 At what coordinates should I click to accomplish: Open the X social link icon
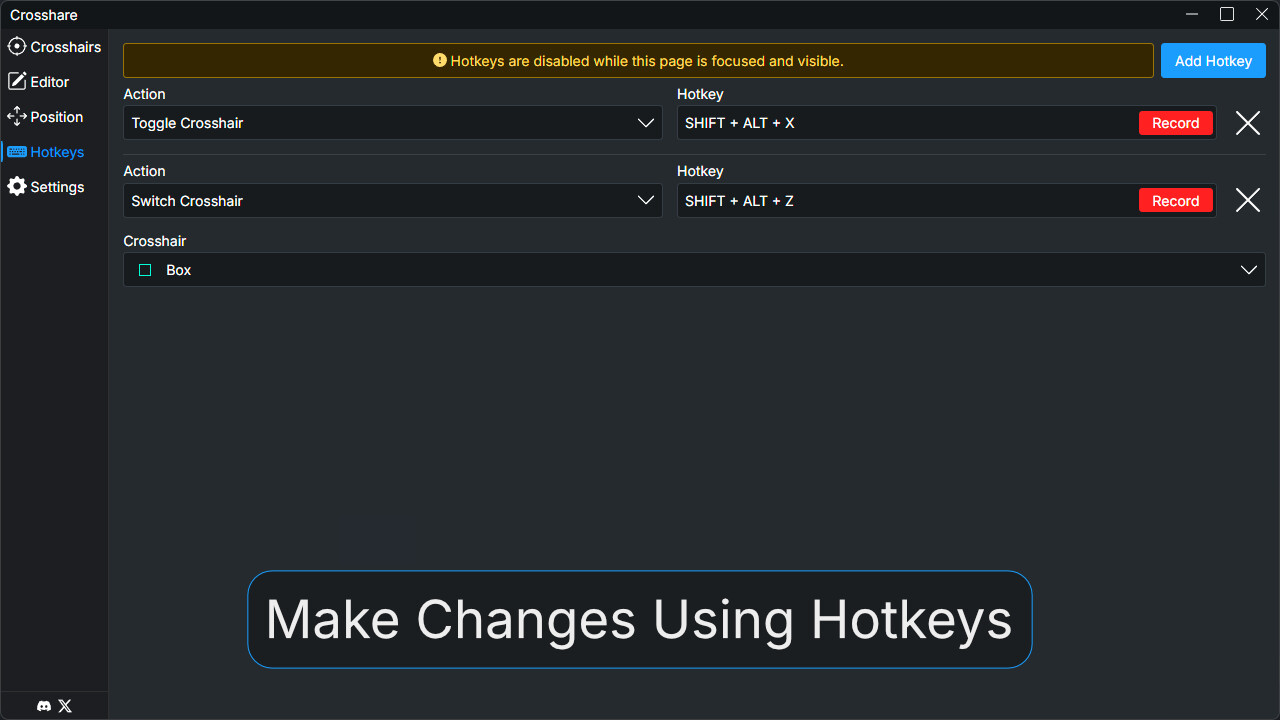[65, 706]
